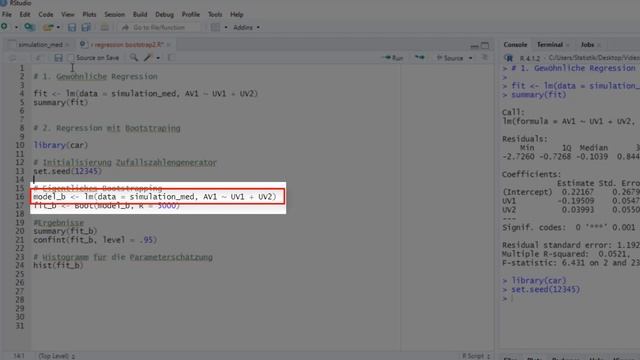Viewport: 640px width, 360px height.
Task: Click the hist(fit_b) line in editor
Action: point(58,265)
